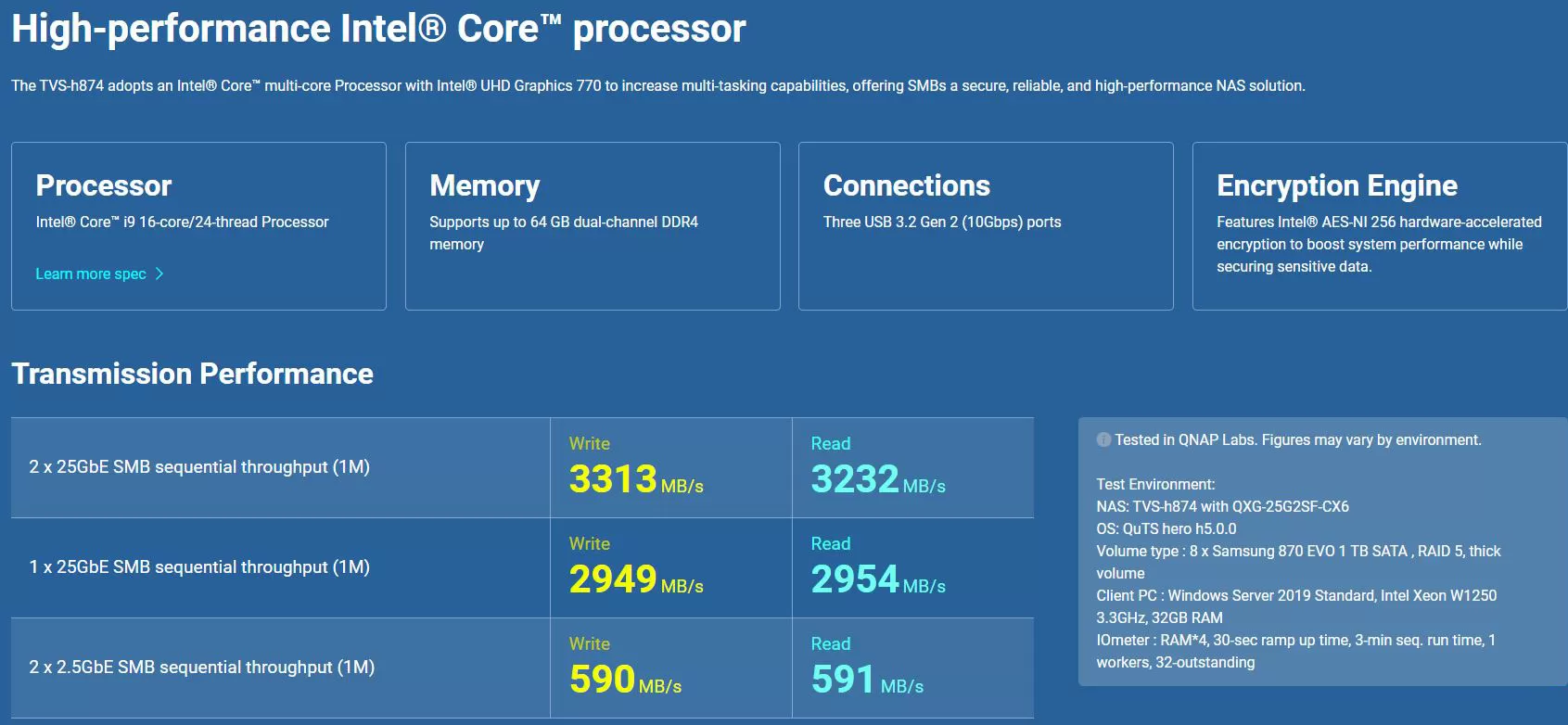The image size is (1568, 725).
Task: Click the 590 MB/s write value
Action: click(625, 680)
